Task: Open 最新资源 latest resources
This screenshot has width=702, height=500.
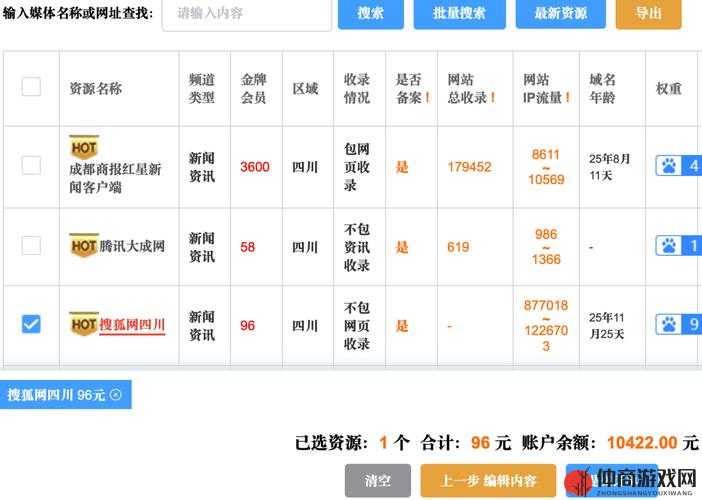Action: [x=561, y=13]
